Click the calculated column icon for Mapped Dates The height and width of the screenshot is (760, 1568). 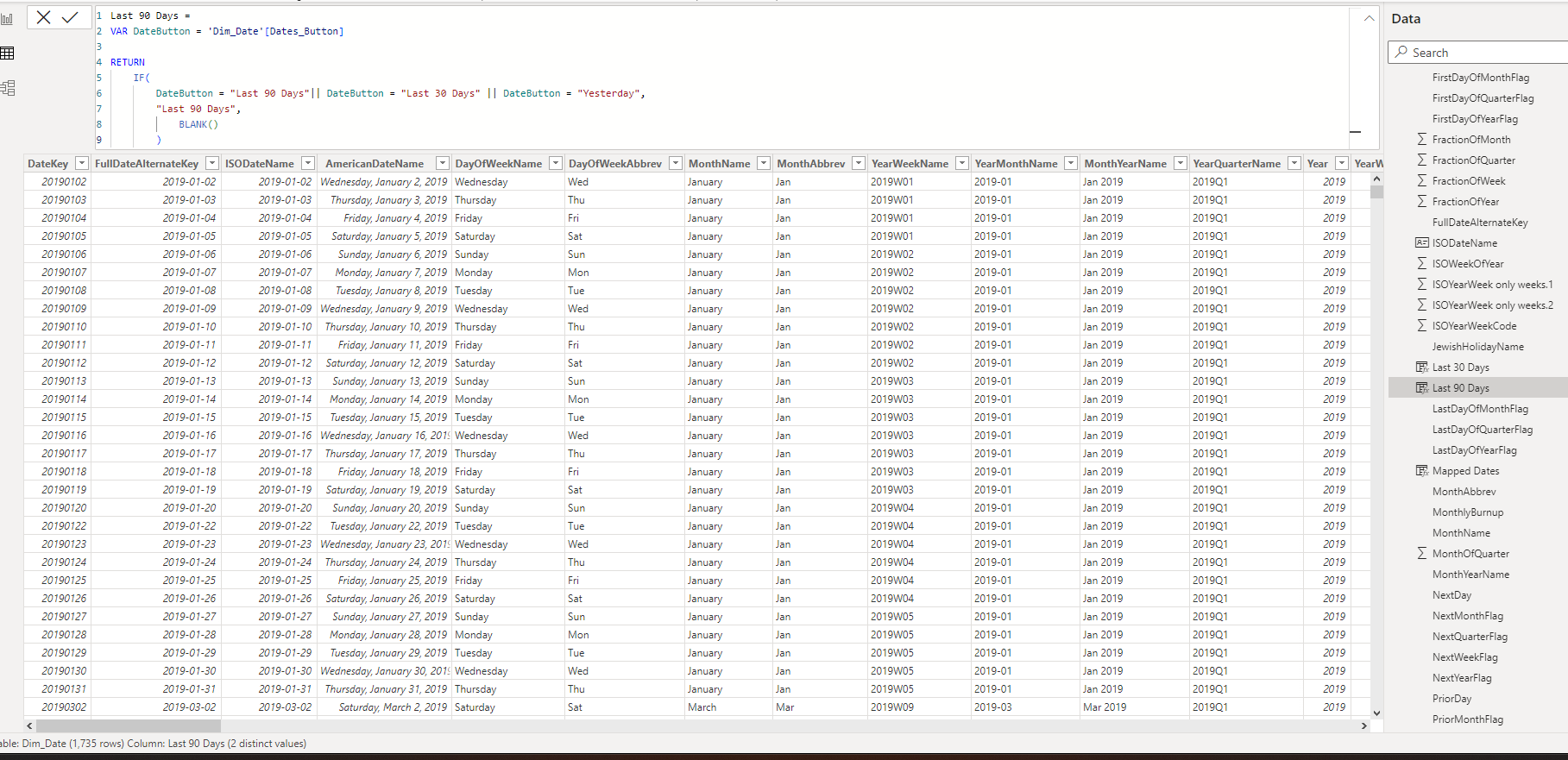point(1422,471)
